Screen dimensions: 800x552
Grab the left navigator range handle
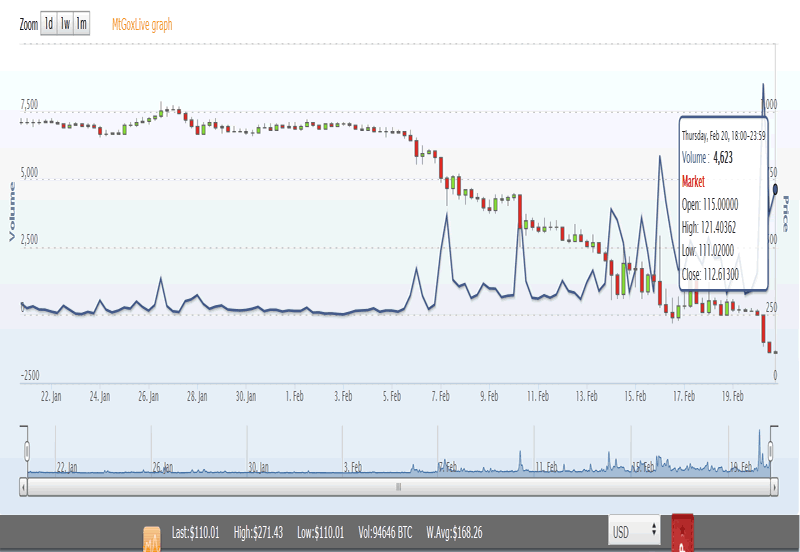pos(27,450)
